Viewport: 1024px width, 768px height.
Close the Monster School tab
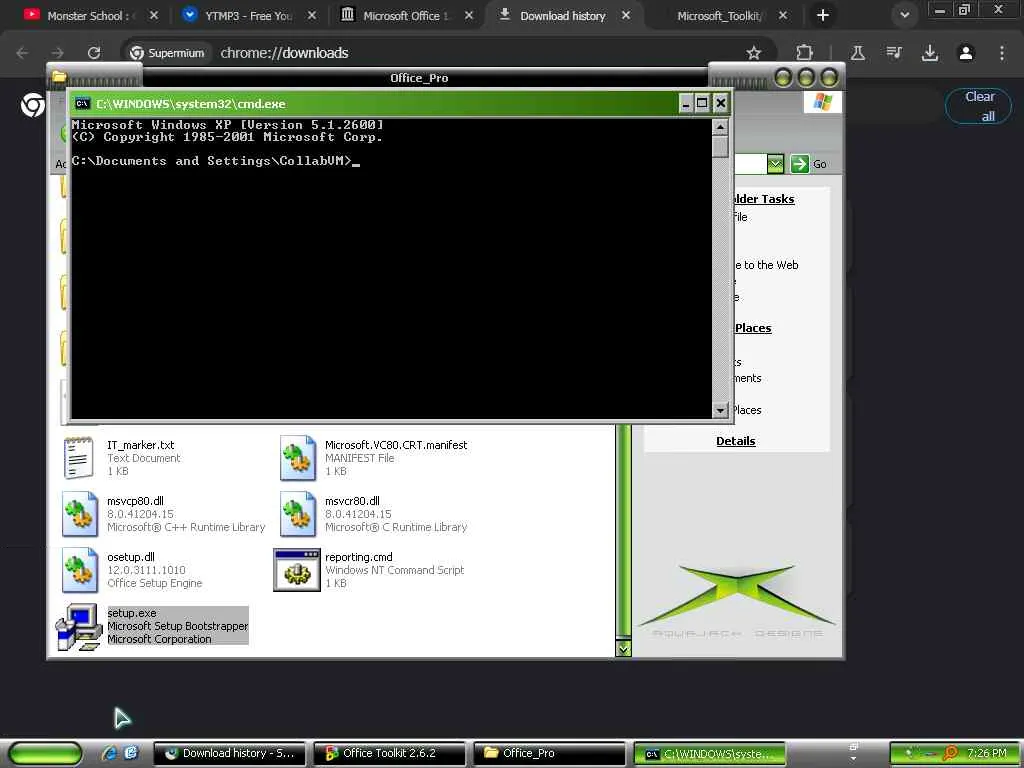coord(153,15)
